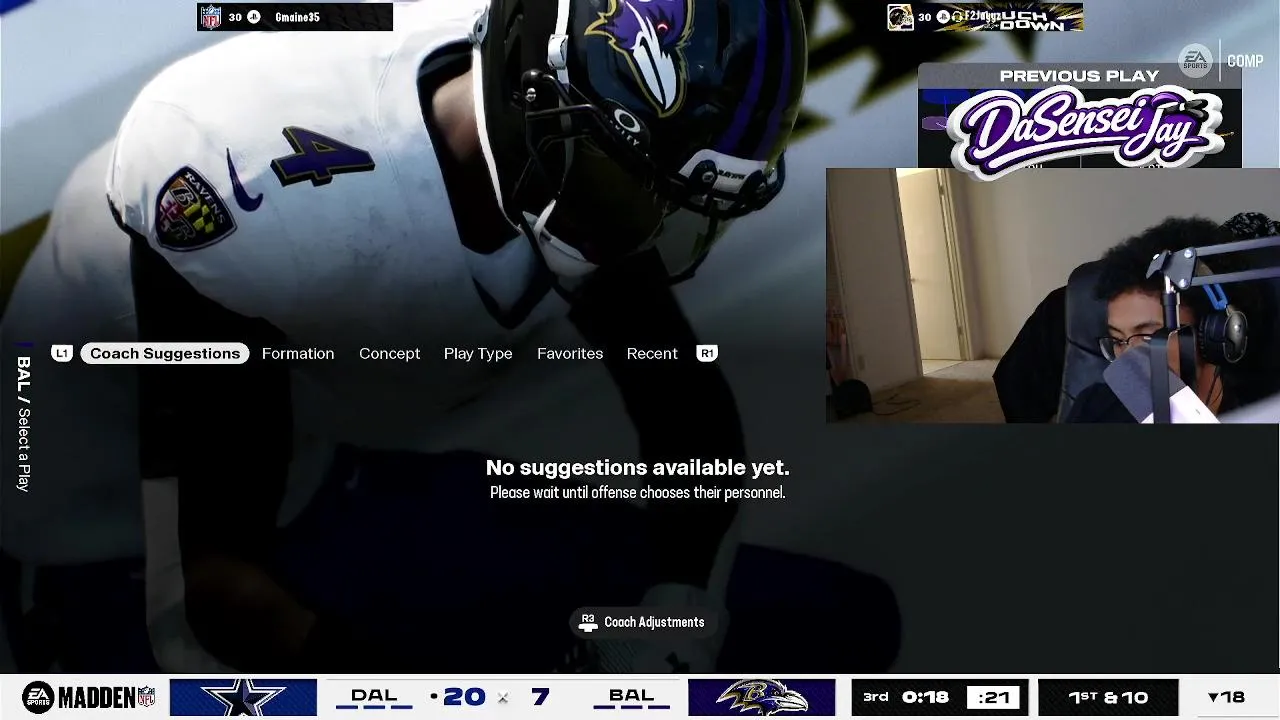The image size is (1280, 720).
Task: Show the Recent plays tab
Action: pos(652,353)
